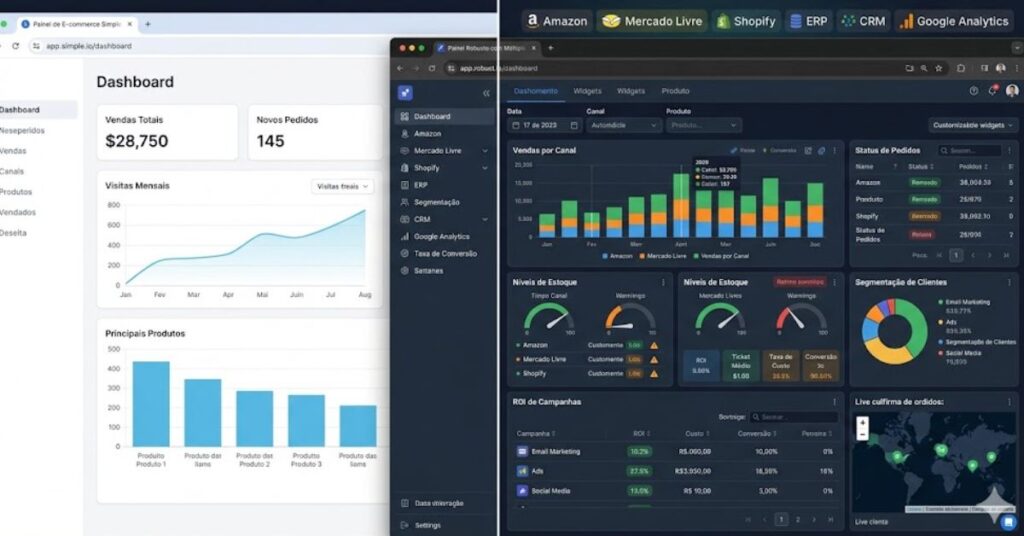Click the Ticket Médio metric tile
Screen dimensions: 1024x536
coord(741,366)
